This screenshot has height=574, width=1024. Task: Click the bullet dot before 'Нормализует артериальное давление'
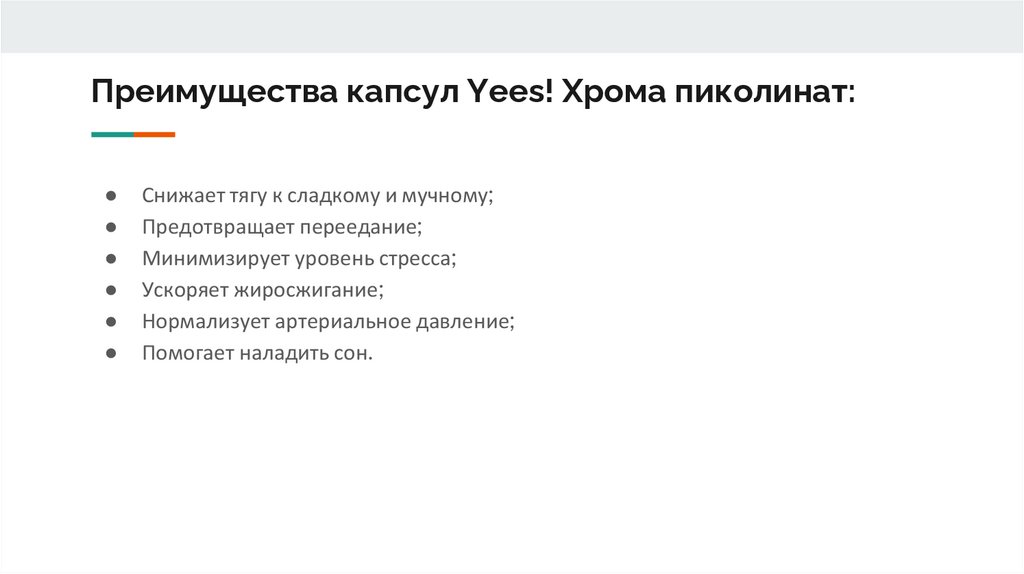point(112,323)
